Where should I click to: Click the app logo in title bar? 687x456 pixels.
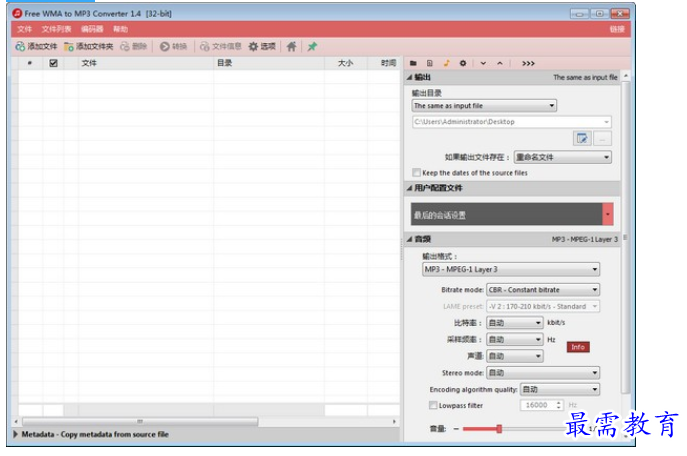(17, 14)
